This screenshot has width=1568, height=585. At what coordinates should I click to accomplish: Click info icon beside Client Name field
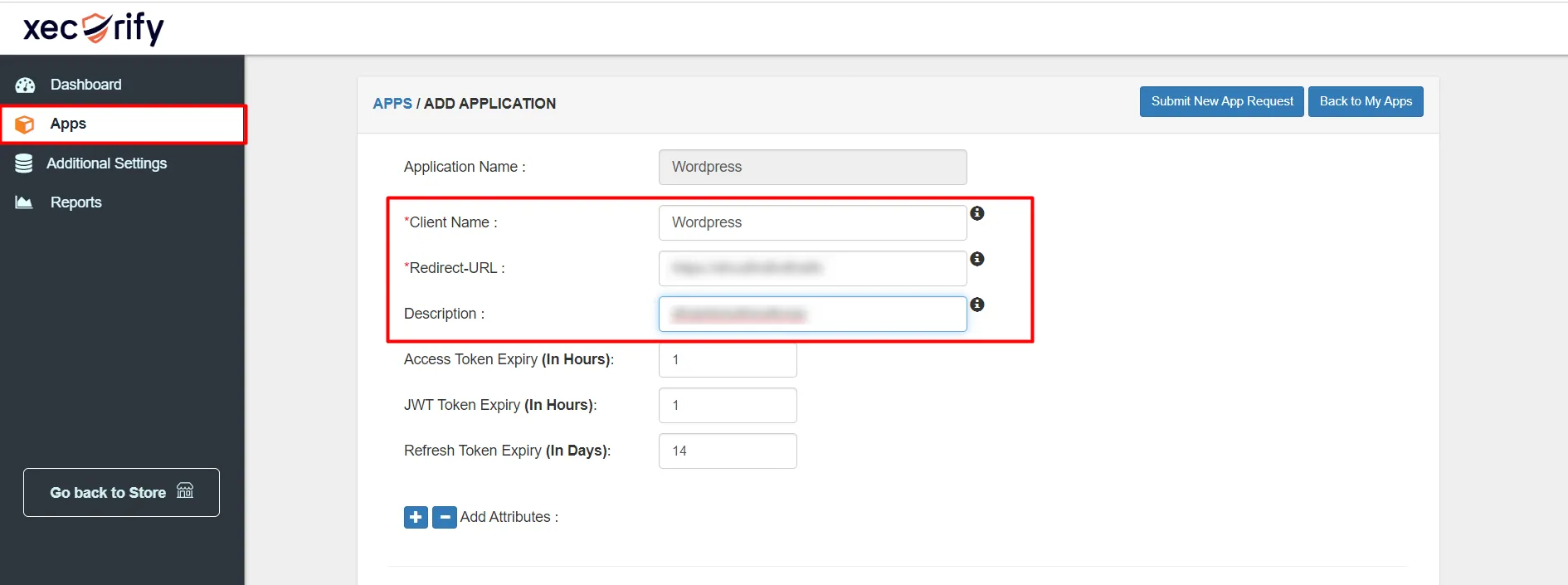tap(977, 213)
